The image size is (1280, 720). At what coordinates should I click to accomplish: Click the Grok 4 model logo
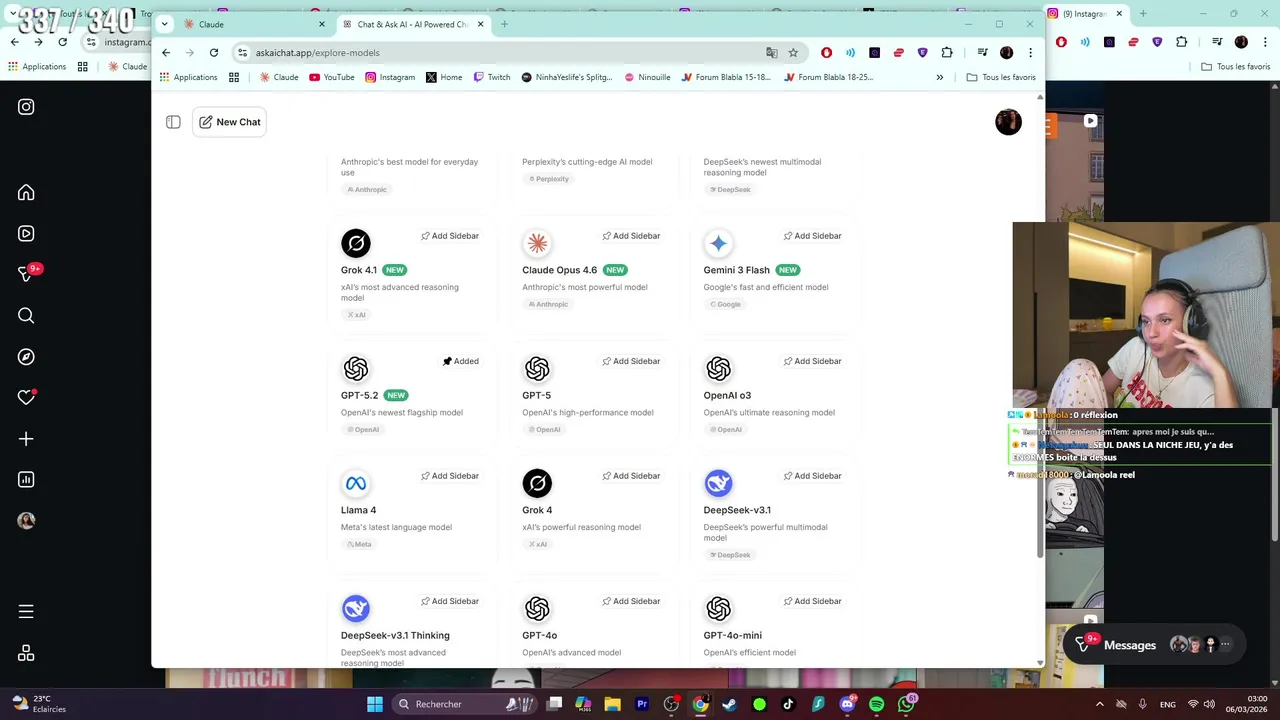[x=537, y=484]
